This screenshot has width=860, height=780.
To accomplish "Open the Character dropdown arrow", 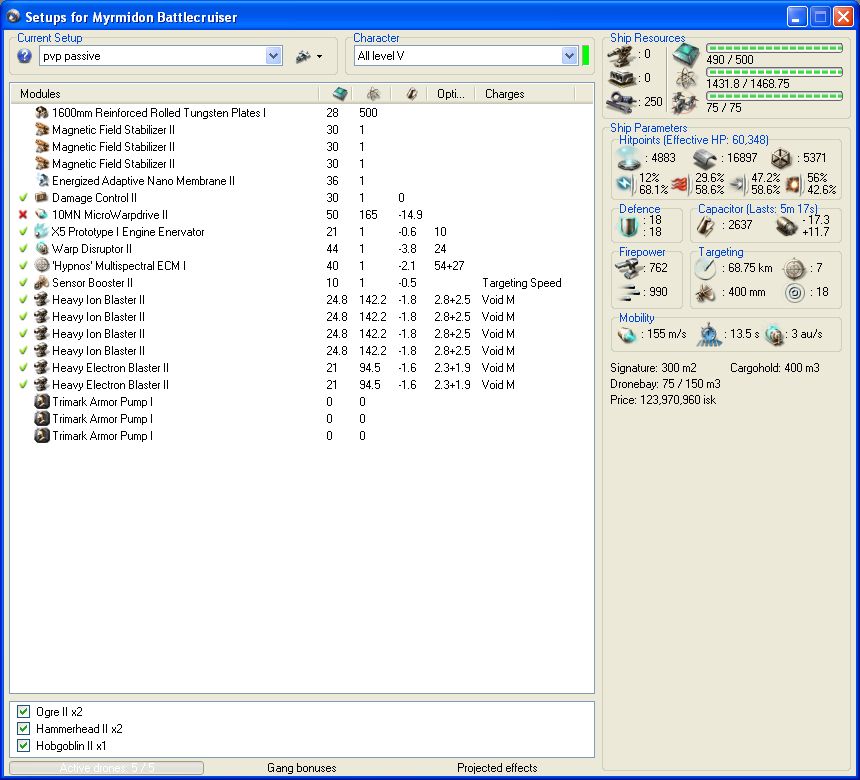I will pos(569,55).
